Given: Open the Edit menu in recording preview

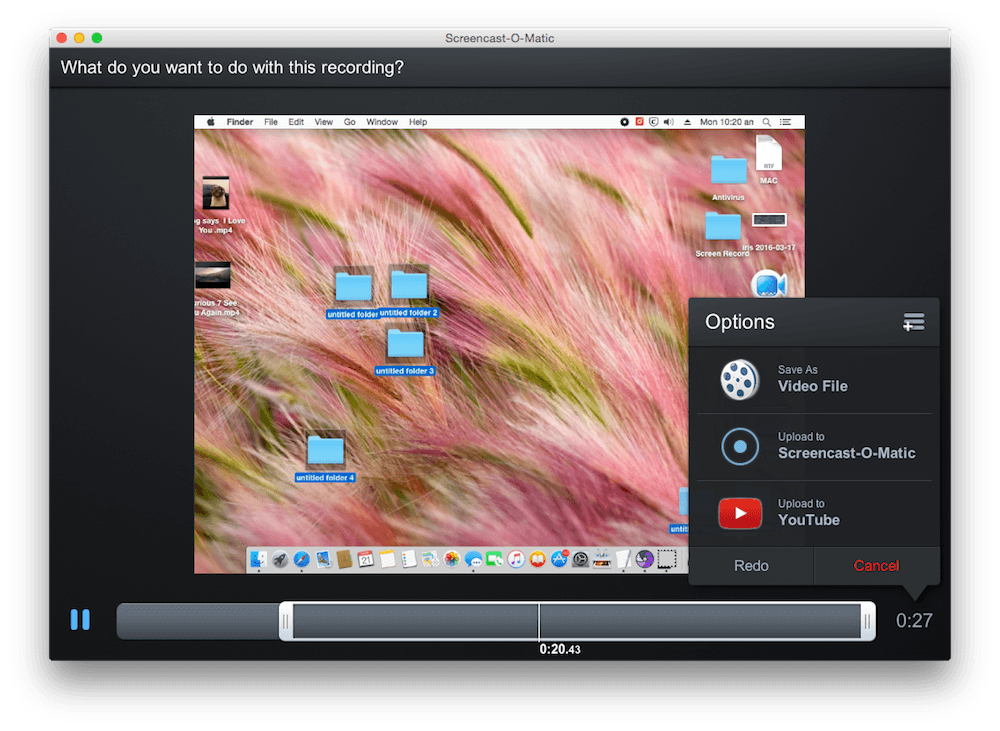Looking at the screenshot, I should coord(296,122).
